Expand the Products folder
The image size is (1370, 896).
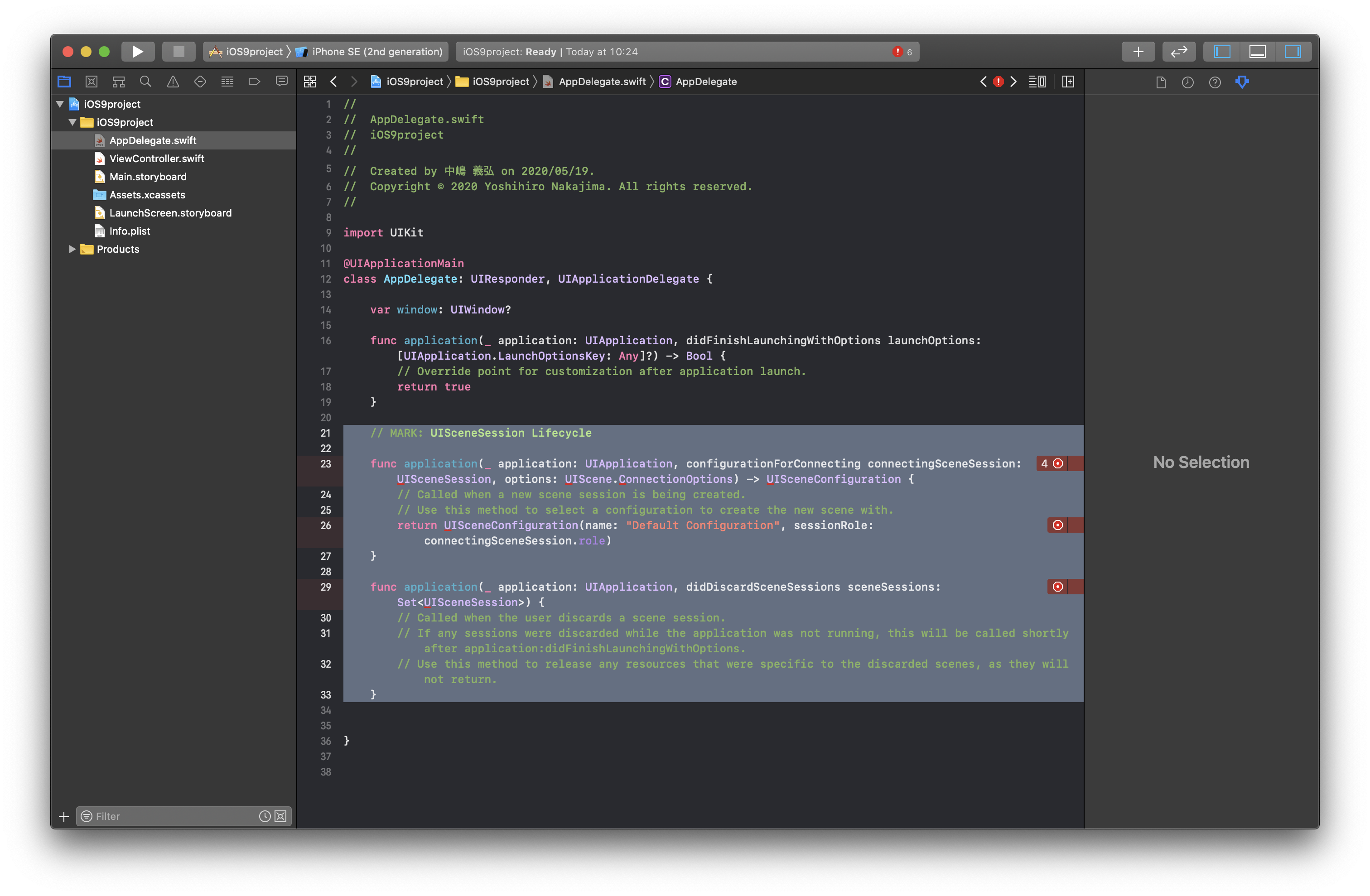point(72,249)
